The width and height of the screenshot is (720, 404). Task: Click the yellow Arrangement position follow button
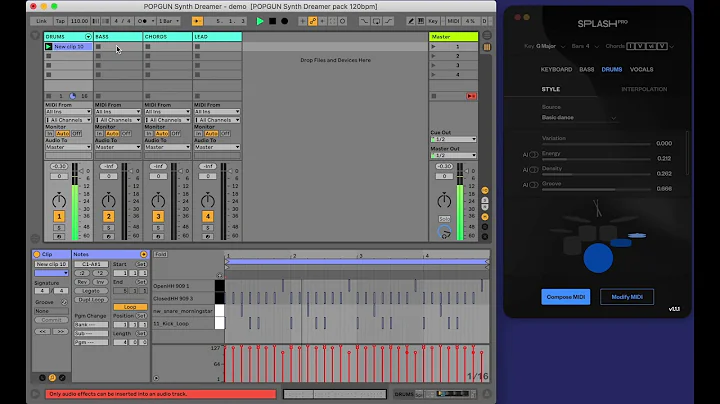[197, 21]
